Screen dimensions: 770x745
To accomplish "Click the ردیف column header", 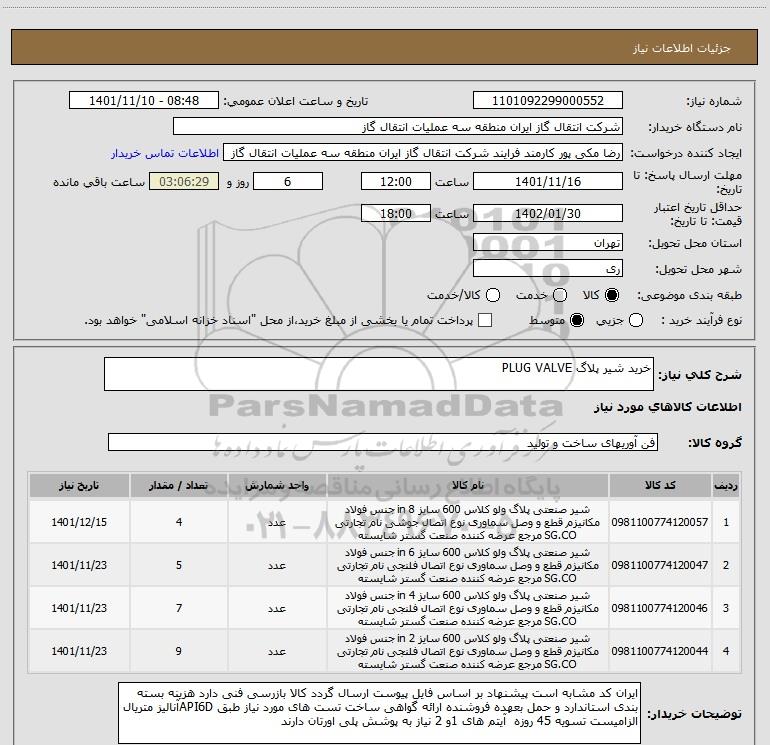I will [726, 486].
